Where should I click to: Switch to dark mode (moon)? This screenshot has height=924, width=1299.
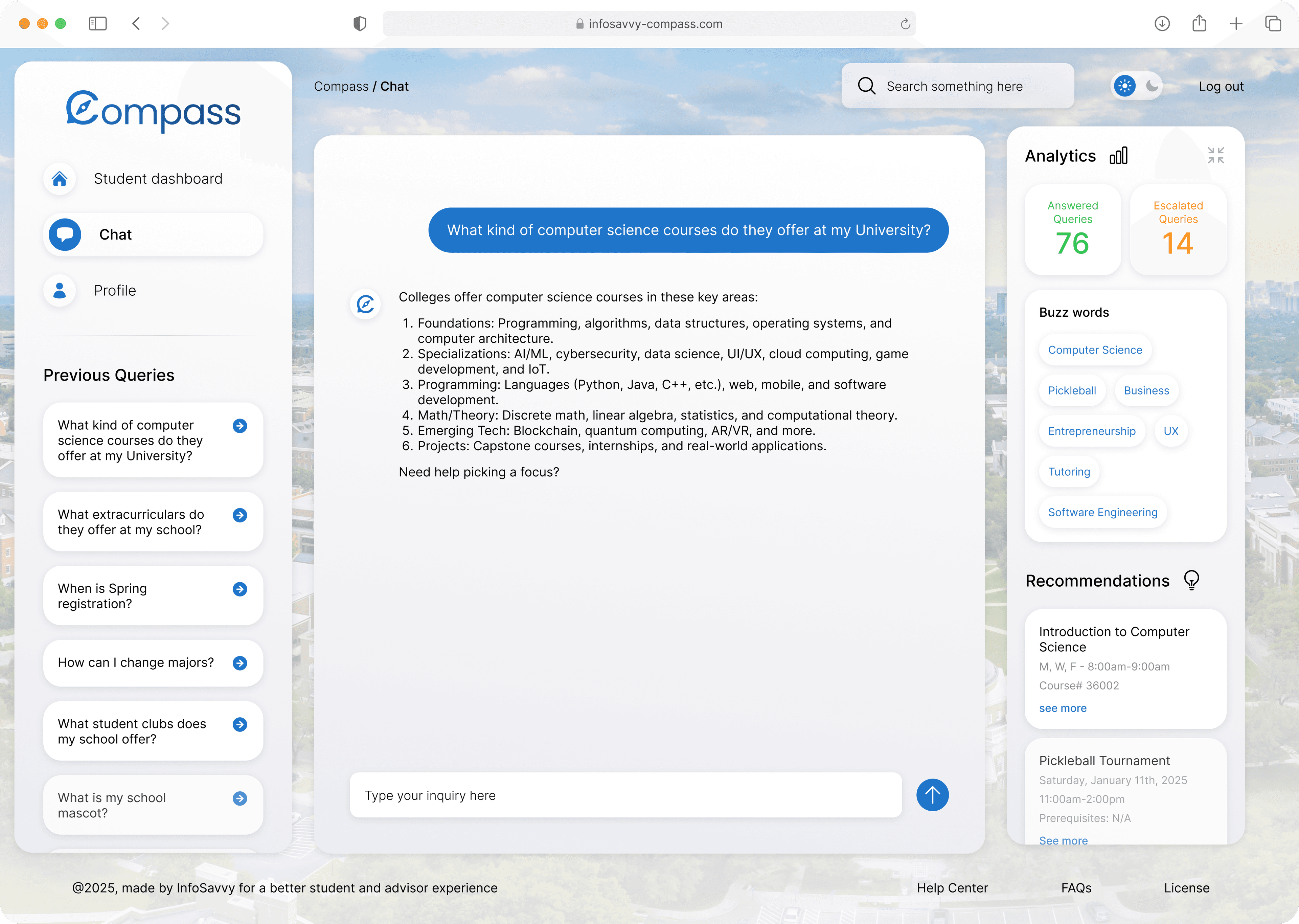pos(1152,86)
